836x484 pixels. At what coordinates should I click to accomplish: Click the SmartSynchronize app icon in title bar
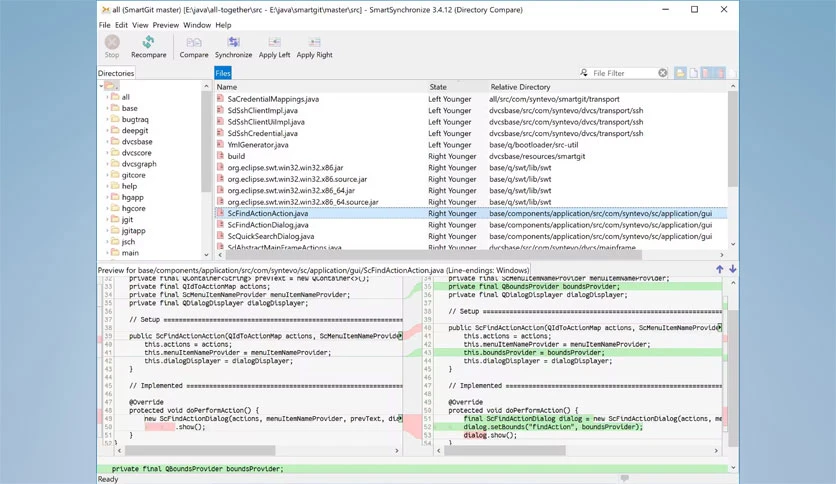pyautogui.click(x=106, y=9)
